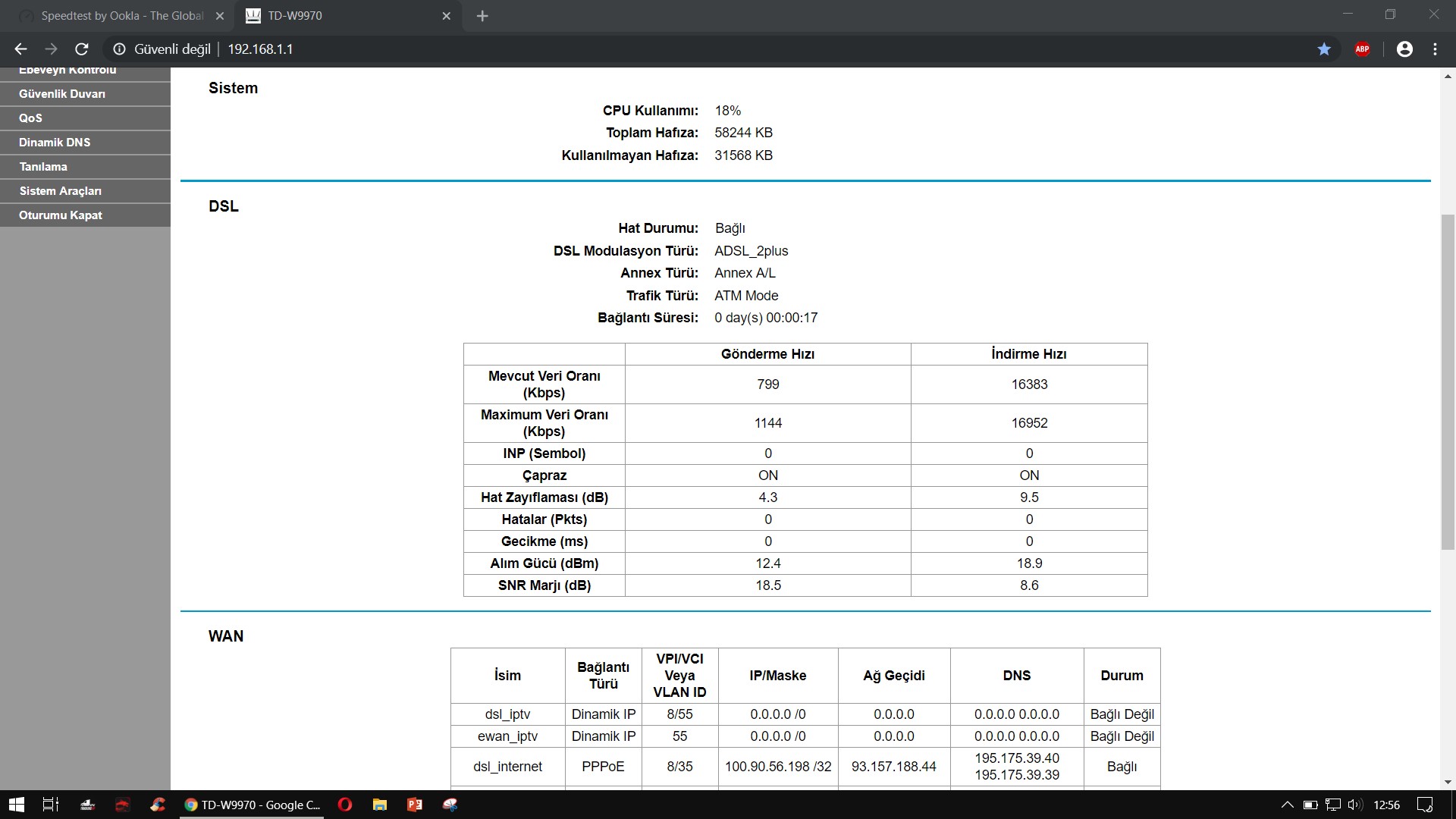The height and width of the screenshot is (819, 1456).
Task: Open Güvenlik Duvarı in the sidebar
Action: pos(85,94)
